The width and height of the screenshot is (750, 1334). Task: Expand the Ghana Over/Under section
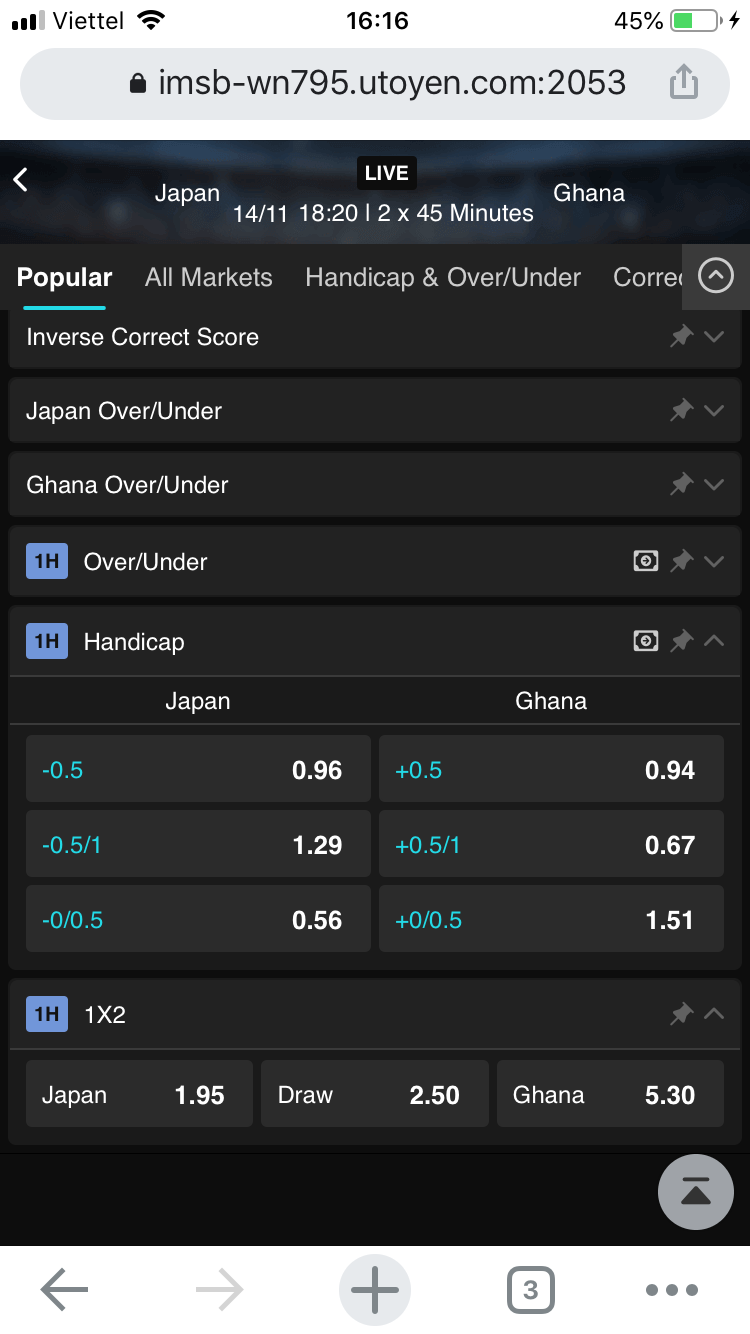[x=714, y=485]
